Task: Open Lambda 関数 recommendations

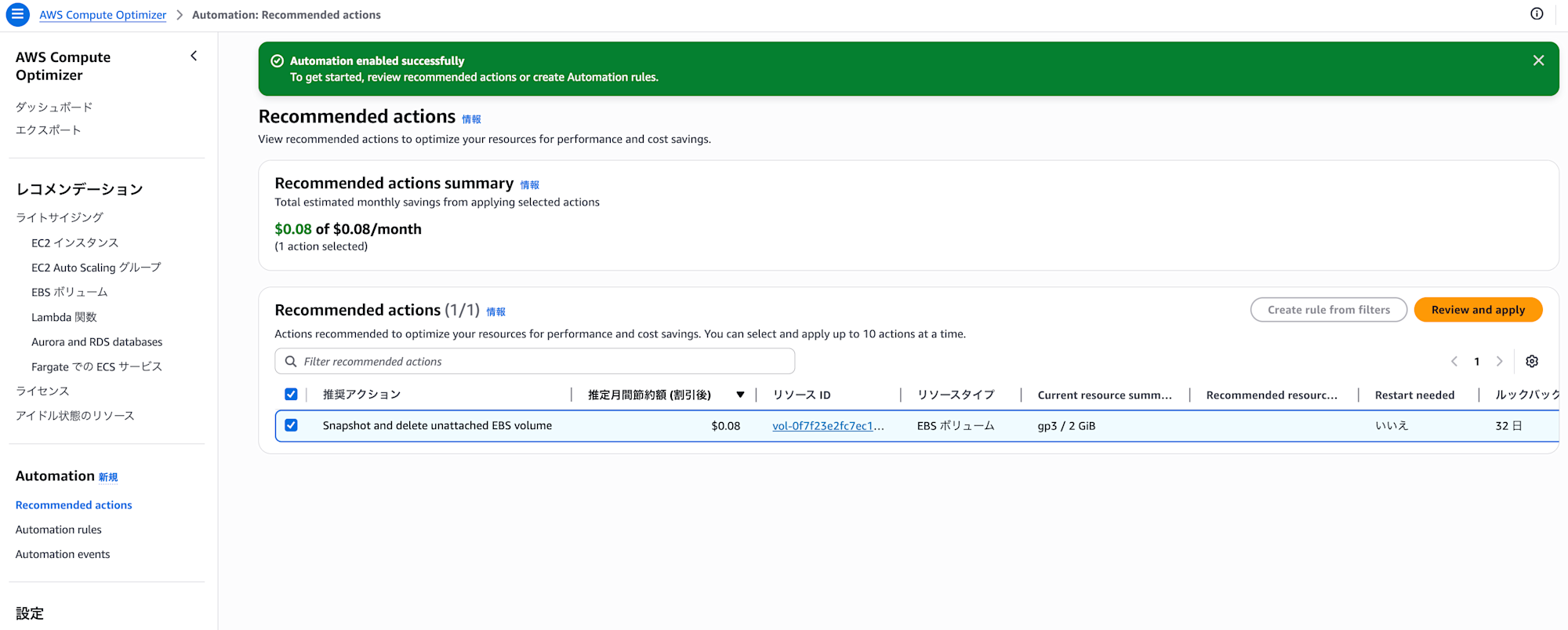Action: [64, 317]
